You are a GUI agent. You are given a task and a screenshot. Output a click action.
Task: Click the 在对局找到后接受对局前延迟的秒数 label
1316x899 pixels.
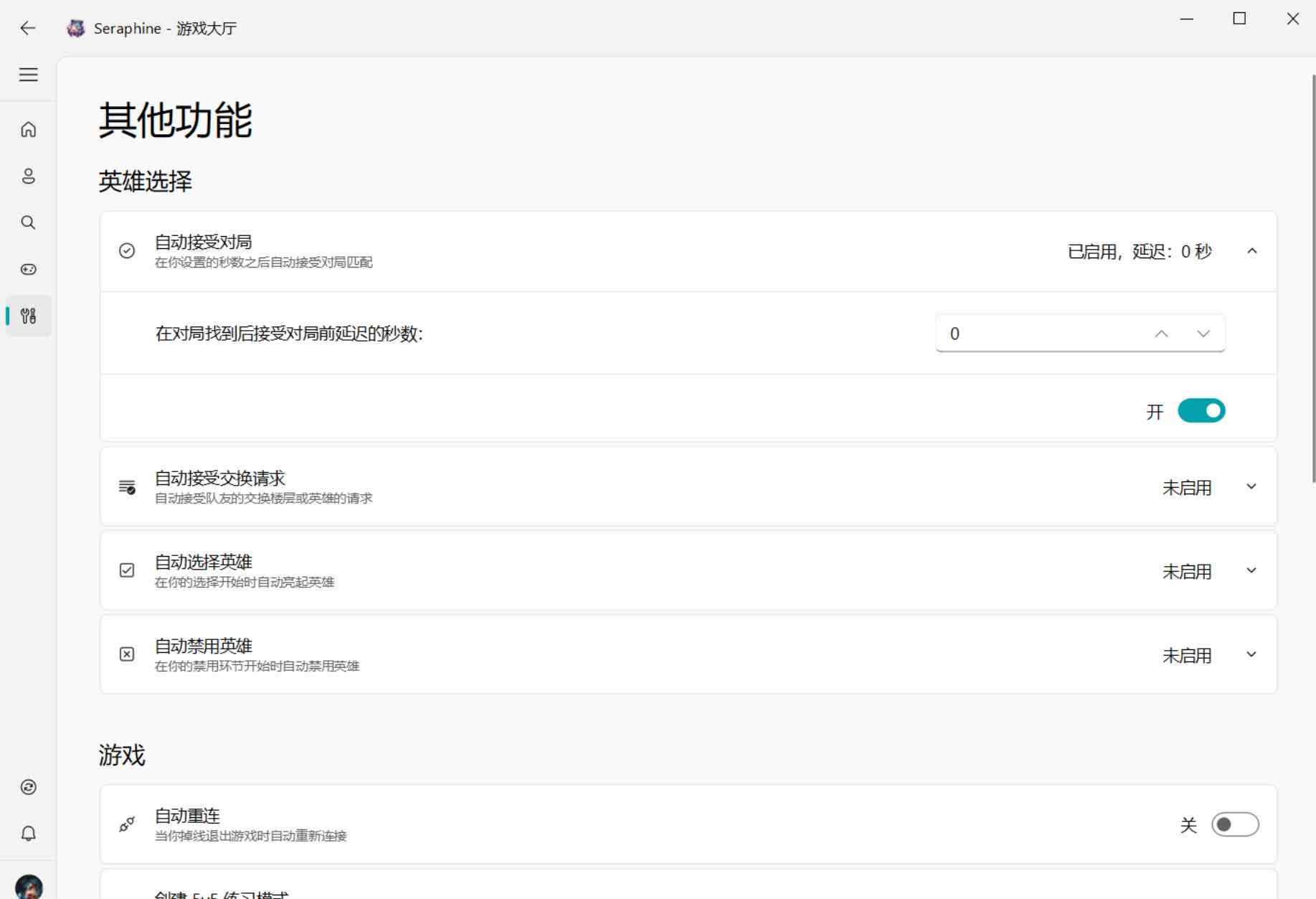(x=289, y=334)
